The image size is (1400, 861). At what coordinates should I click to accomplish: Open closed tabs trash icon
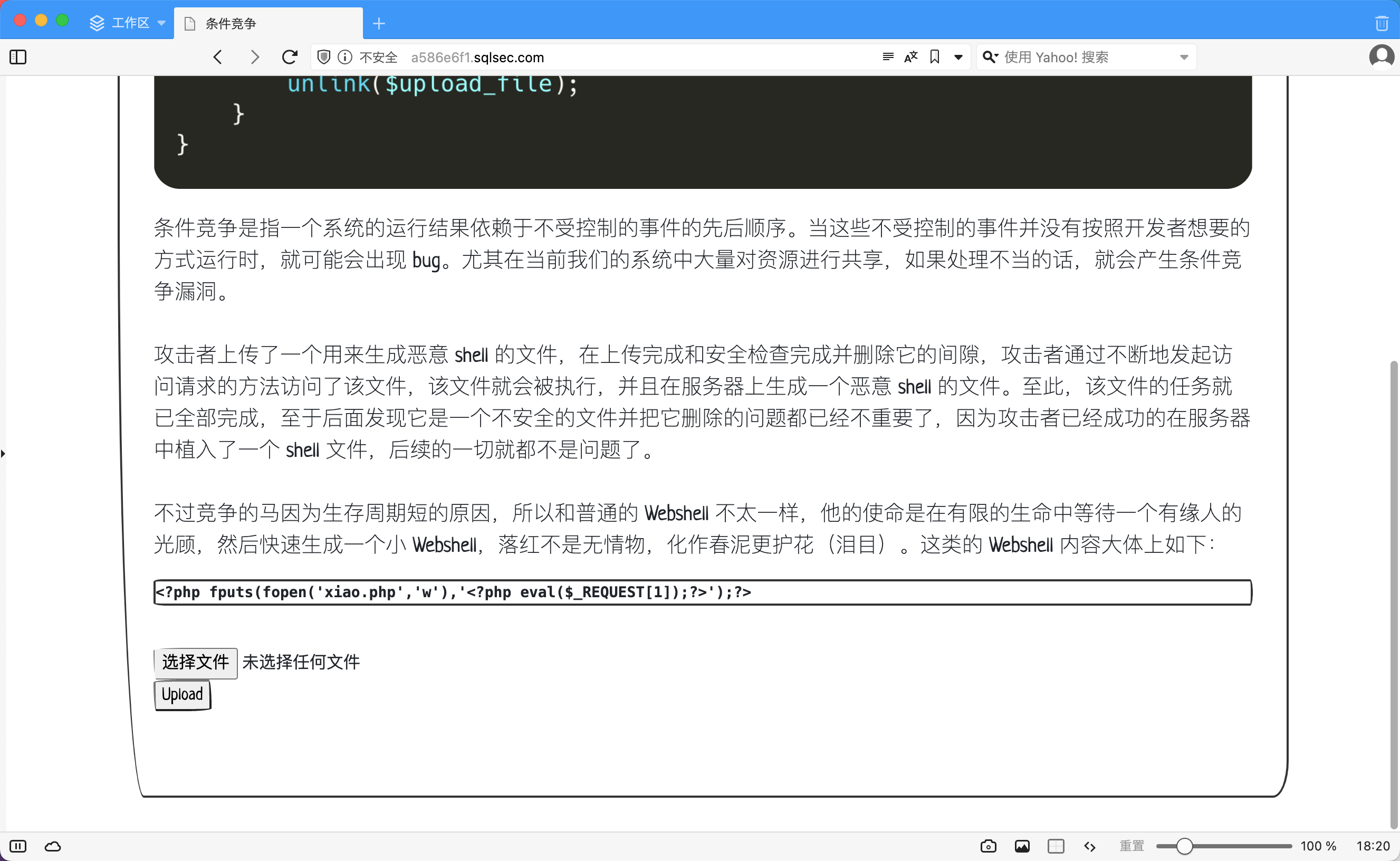(x=1382, y=23)
